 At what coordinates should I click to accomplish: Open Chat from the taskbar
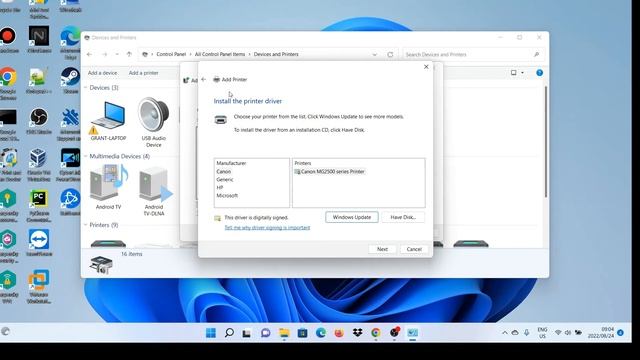coord(265,333)
